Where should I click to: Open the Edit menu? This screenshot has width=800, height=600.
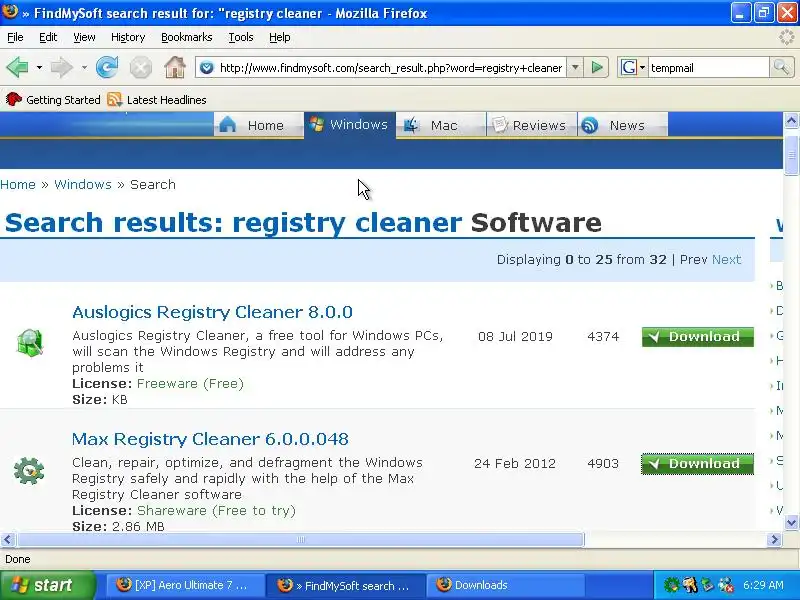(x=48, y=37)
